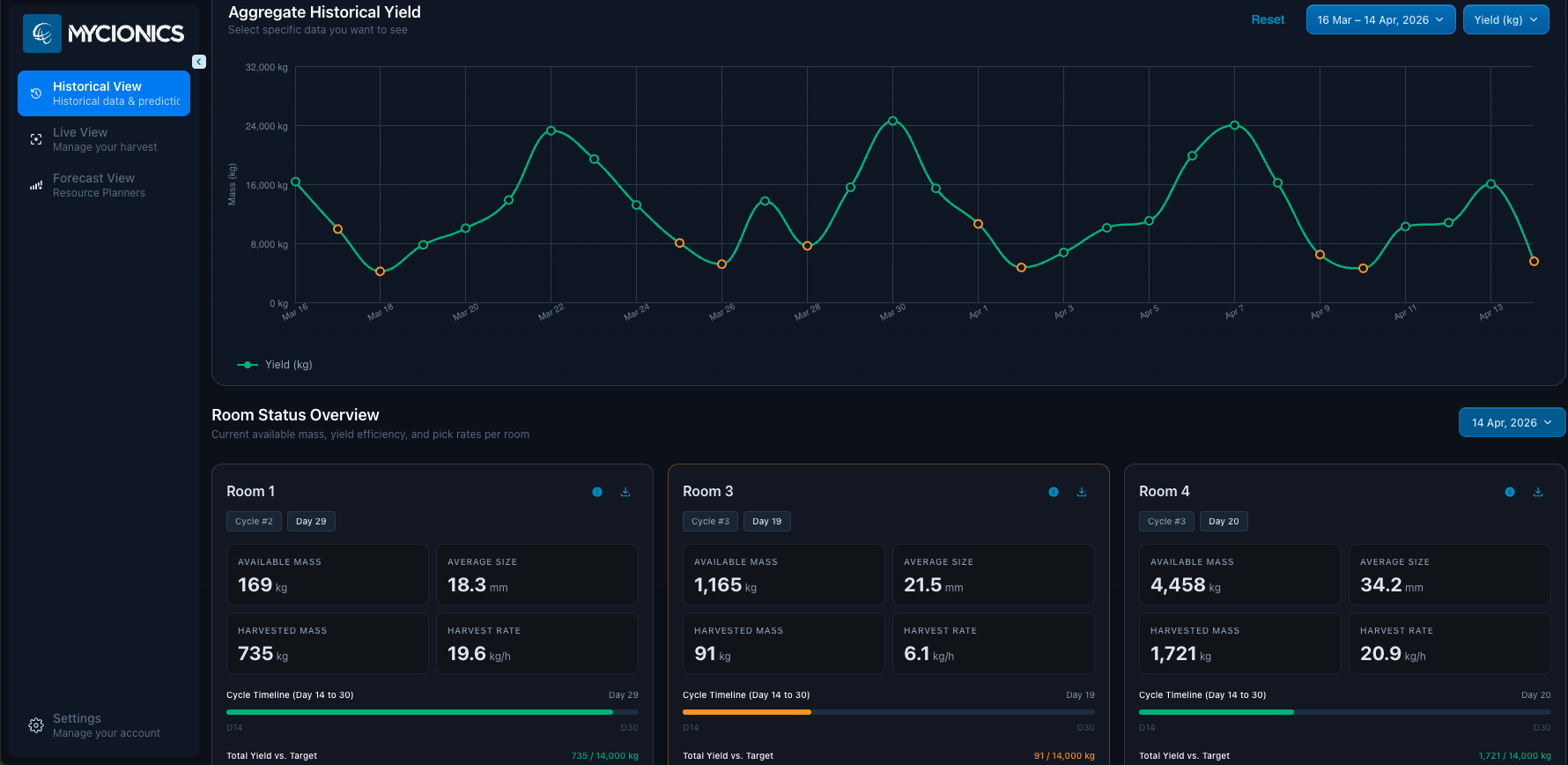The width and height of the screenshot is (1568, 765).
Task: Select the orange Apr 14 final data point
Action: point(1534,262)
